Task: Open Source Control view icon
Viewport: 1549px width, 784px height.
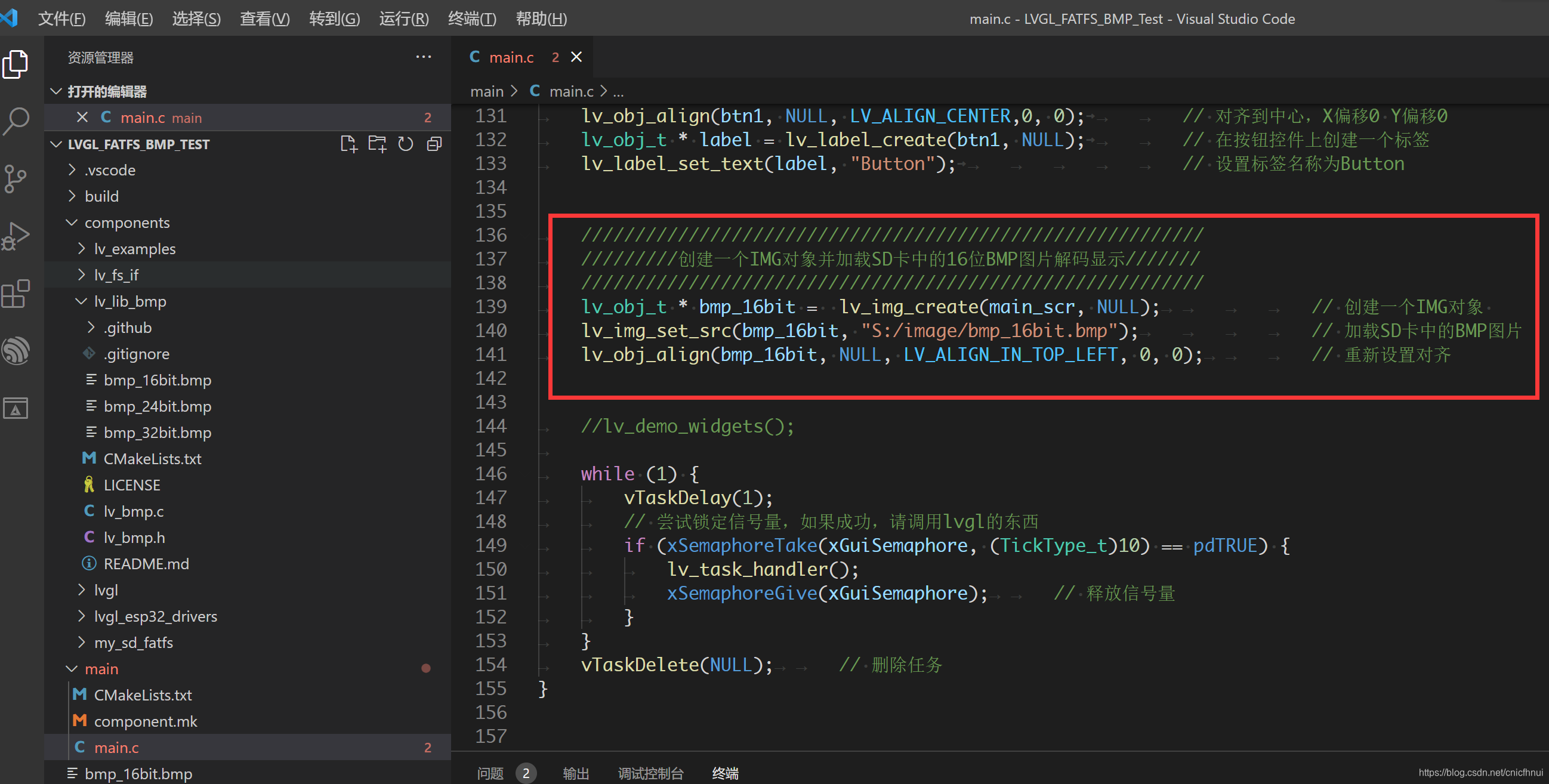Action: pos(16,178)
